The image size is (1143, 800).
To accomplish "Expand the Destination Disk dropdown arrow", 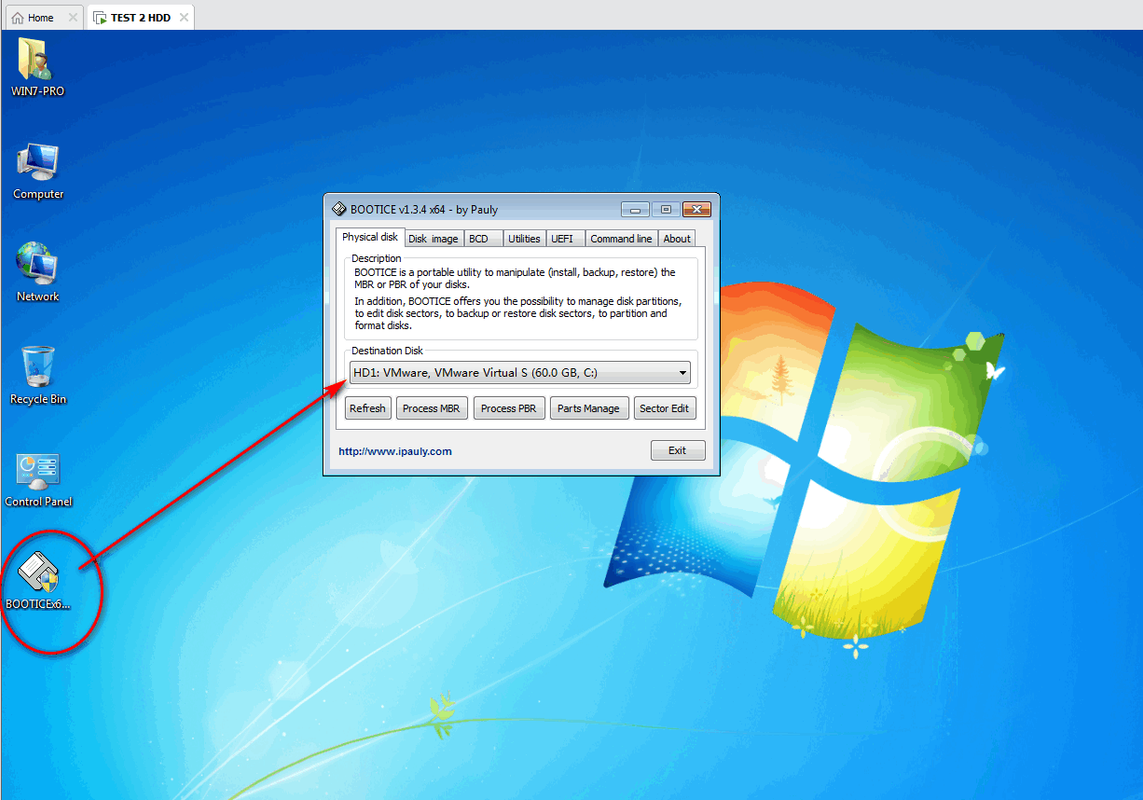I will tap(682, 373).
